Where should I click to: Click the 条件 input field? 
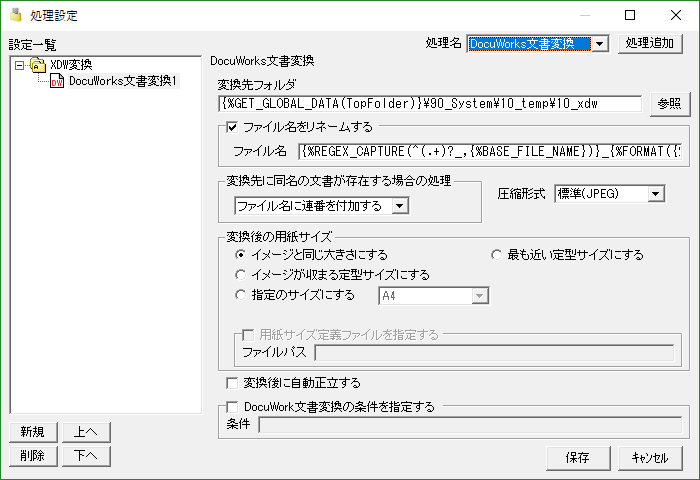[x=470, y=424]
